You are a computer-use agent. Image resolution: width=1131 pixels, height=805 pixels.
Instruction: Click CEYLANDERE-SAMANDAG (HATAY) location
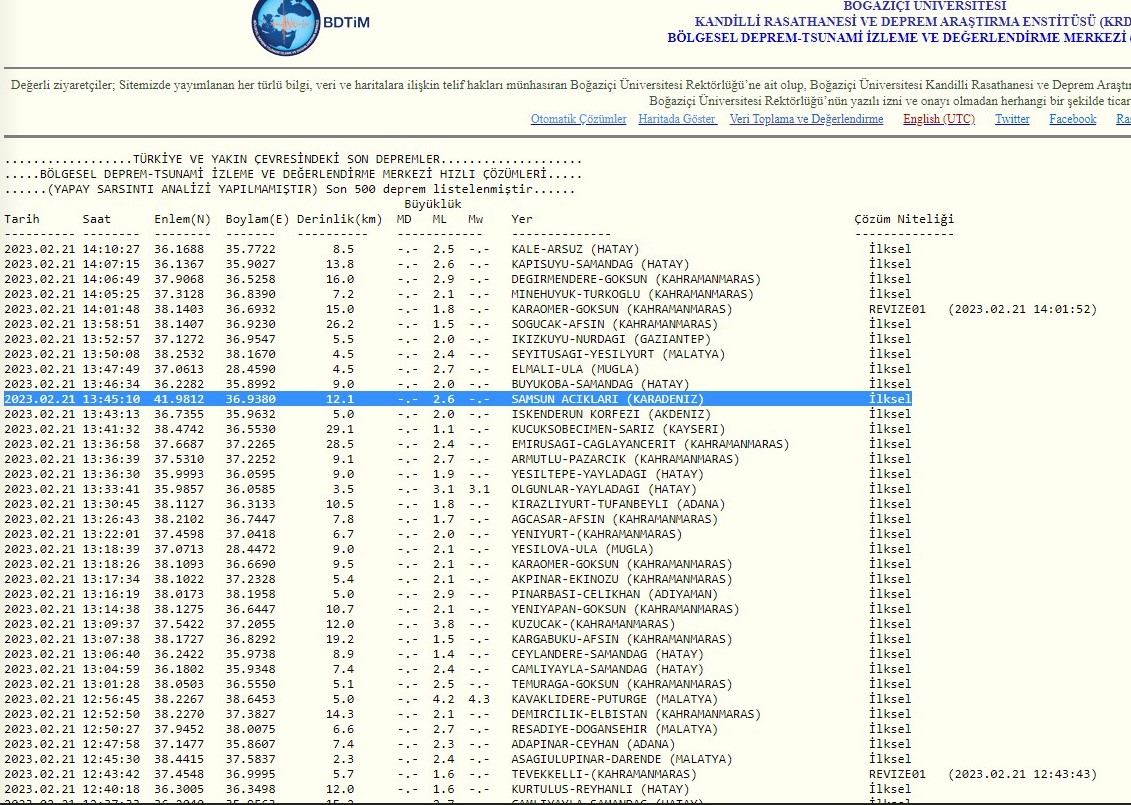607,654
